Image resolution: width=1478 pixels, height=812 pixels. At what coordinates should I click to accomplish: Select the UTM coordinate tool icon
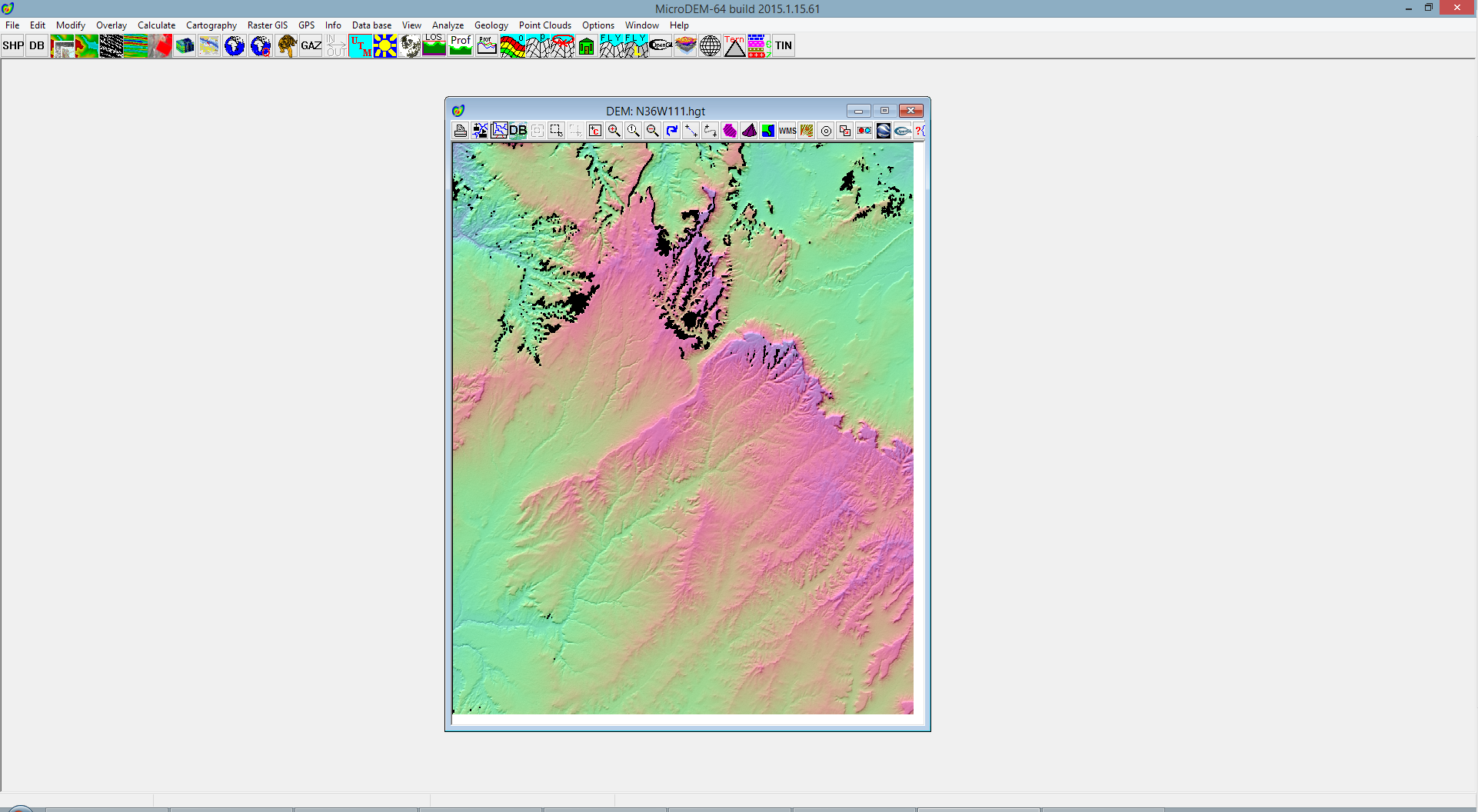[360, 46]
